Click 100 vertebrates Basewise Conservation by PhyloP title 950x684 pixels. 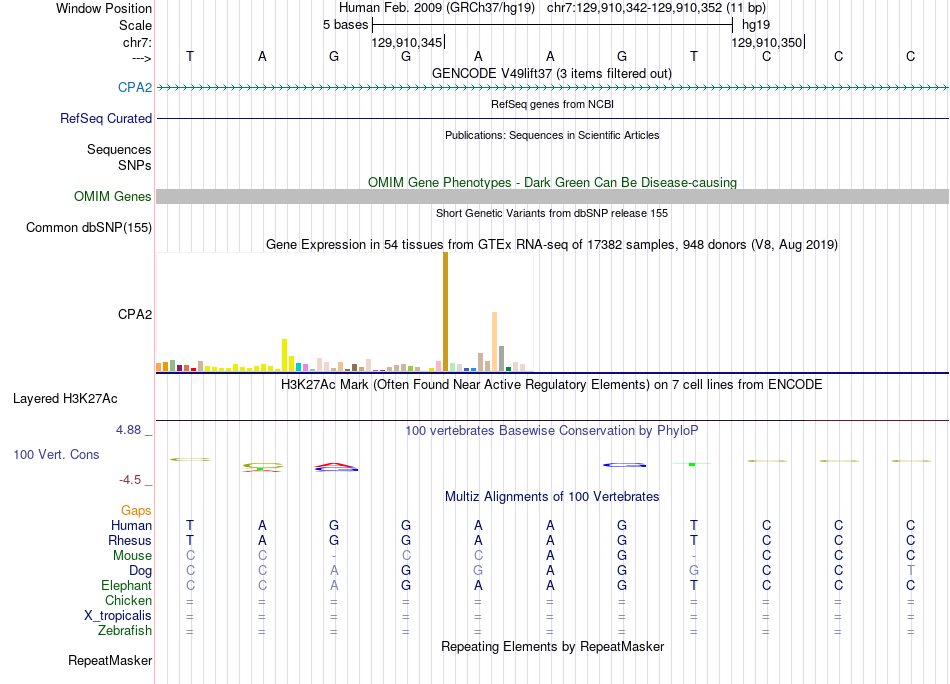[552, 430]
